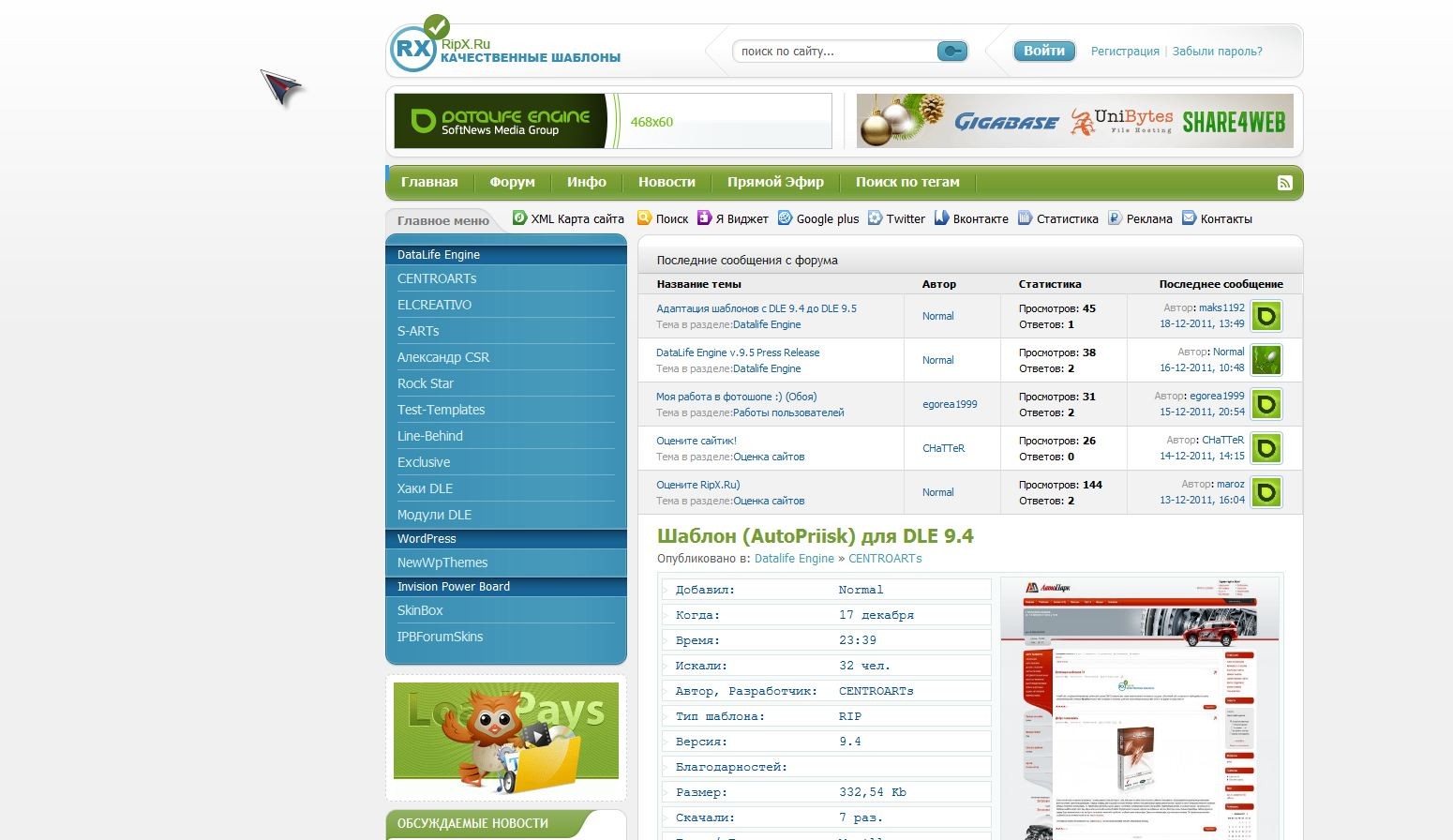Viewport: 1453px width, 840px height.
Task: Open Шаблон (AutoPriisk) для DLE 9.4 title
Action: pos(815,536)
